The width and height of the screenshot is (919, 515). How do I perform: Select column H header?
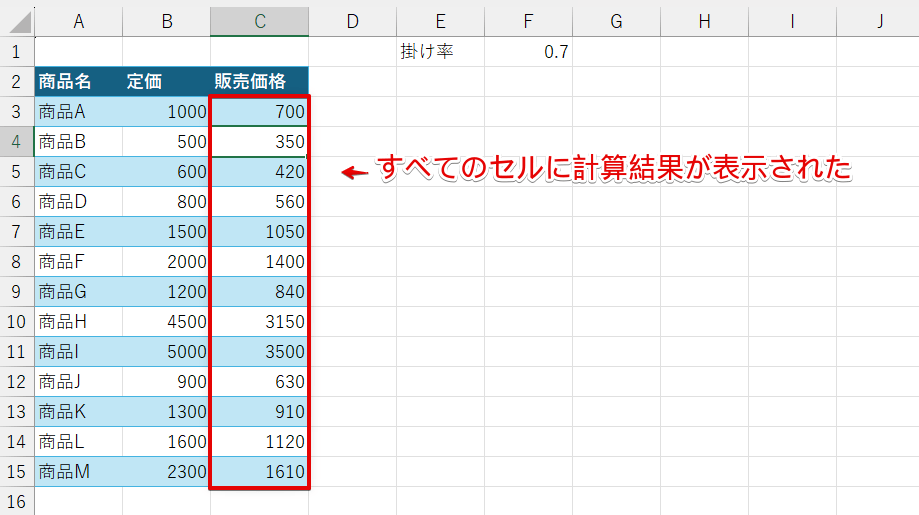pyautogui.click(x=704, y=22)
